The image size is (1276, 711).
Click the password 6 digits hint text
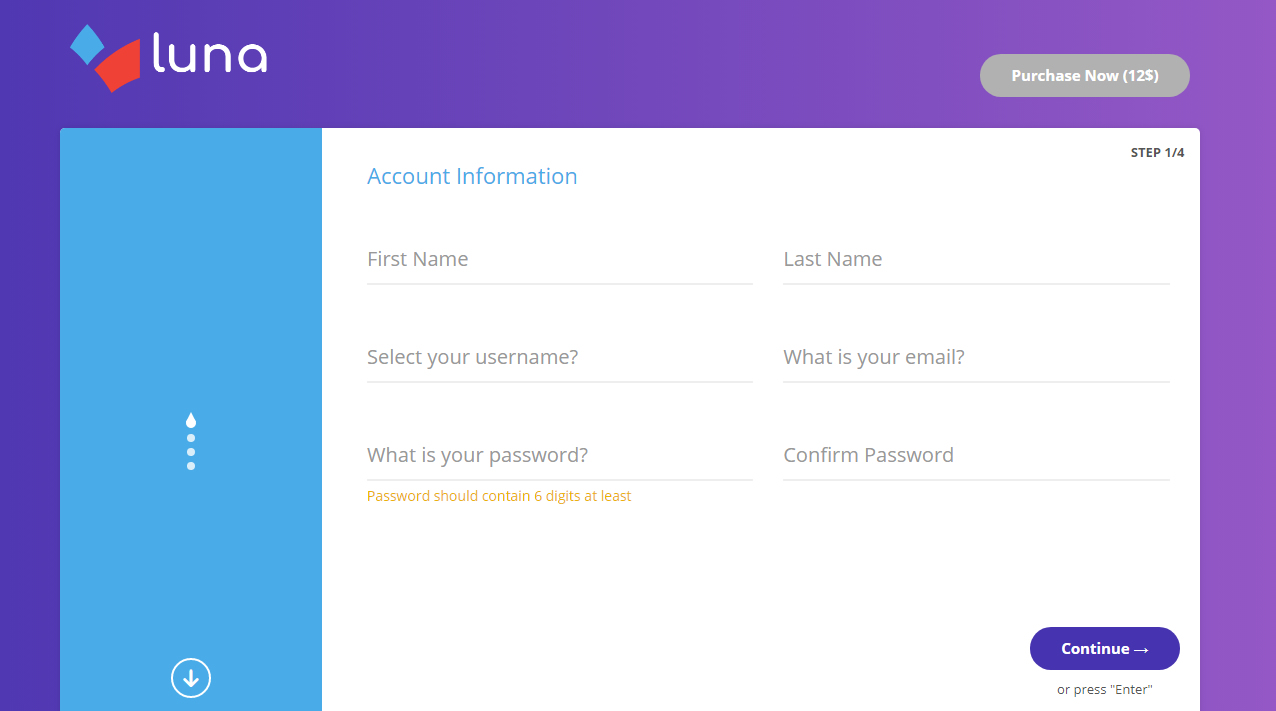click(x=499, y=496)
